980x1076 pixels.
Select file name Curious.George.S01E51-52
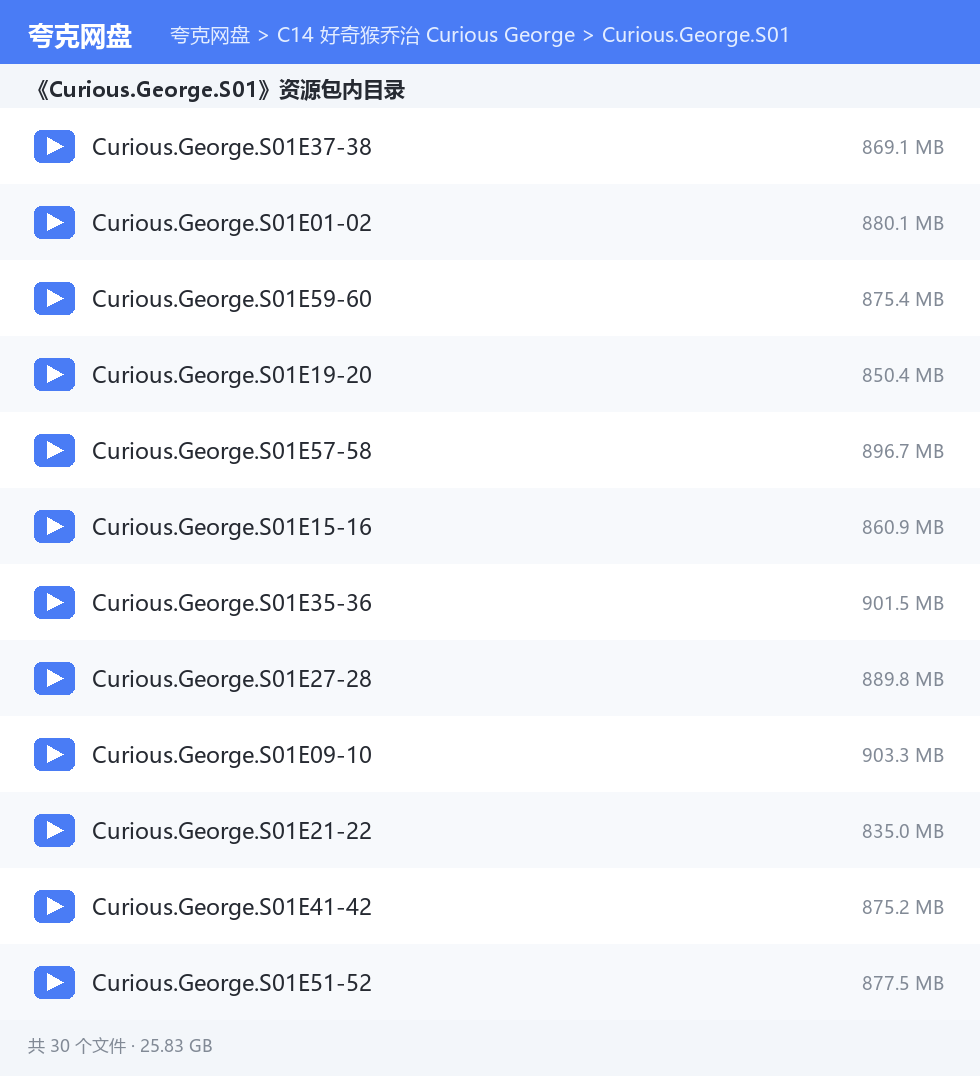point(232,983)
